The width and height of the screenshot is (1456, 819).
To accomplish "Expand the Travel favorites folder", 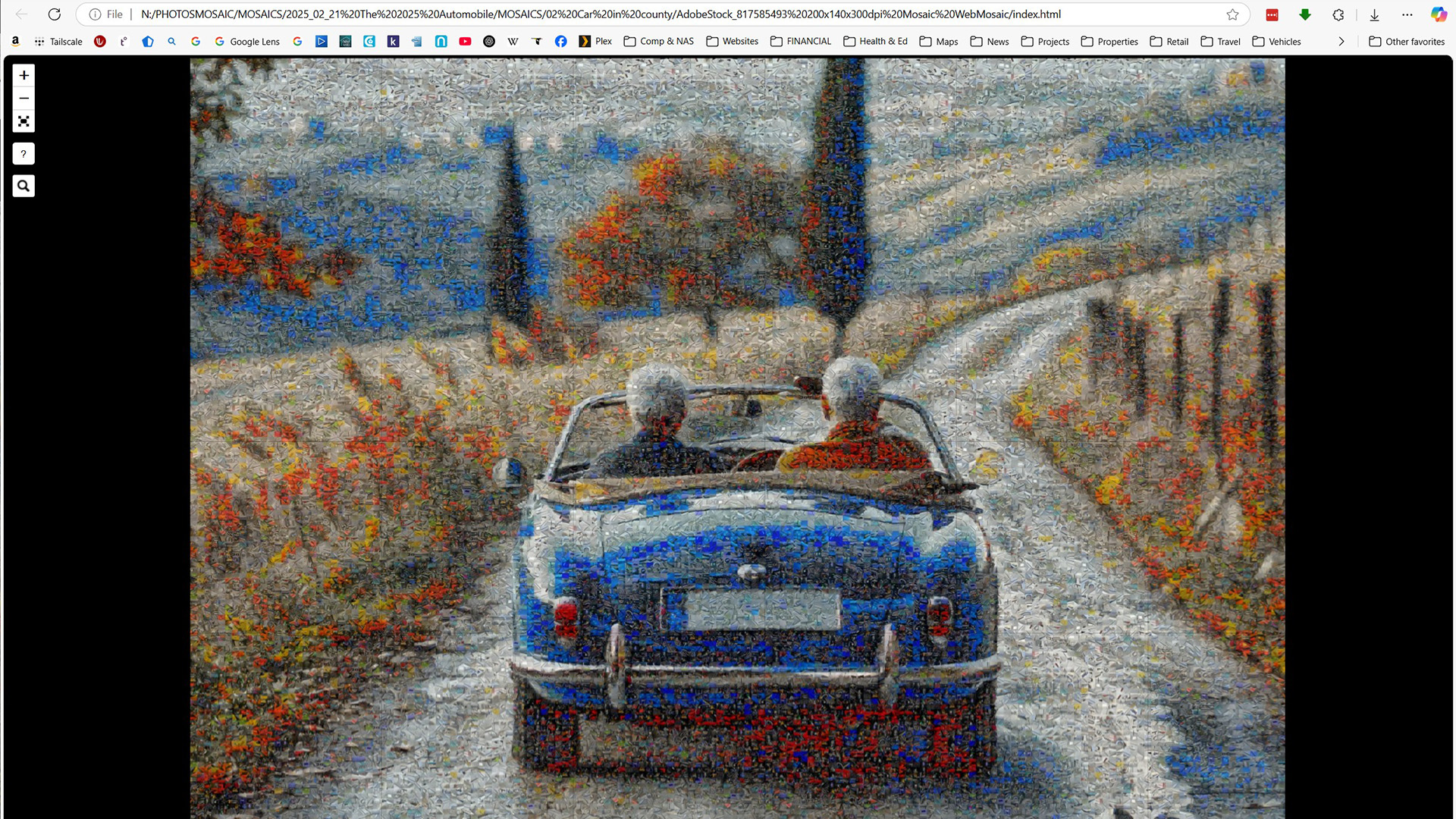I will 1221,41.
